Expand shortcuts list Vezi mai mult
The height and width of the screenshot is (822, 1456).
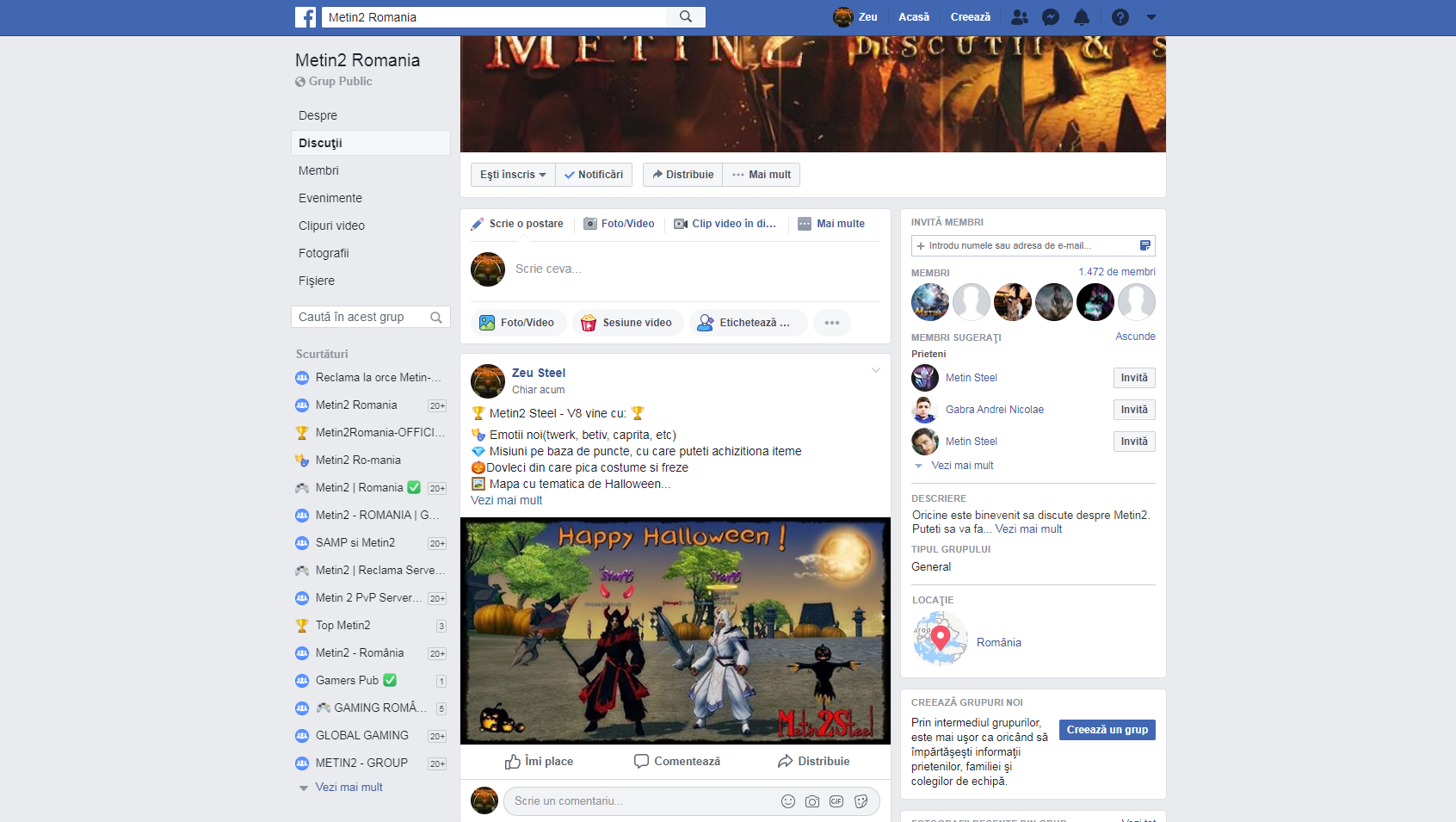(x=349, y=788)
